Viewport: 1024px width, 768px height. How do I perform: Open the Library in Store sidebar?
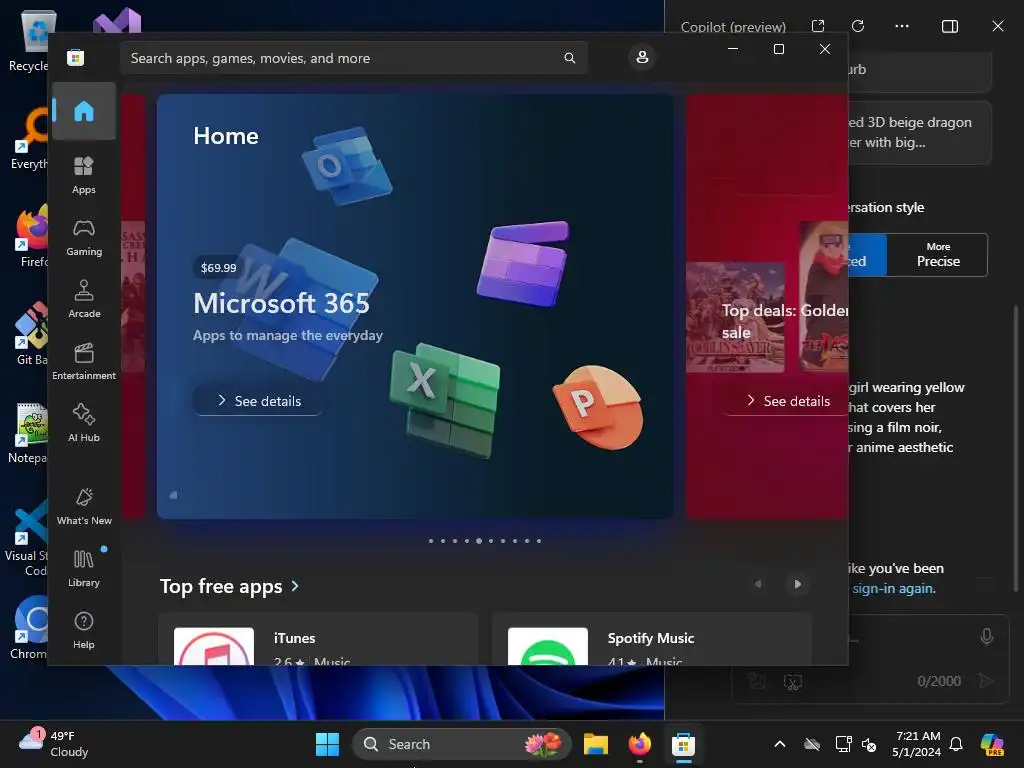tap(84, 568)
